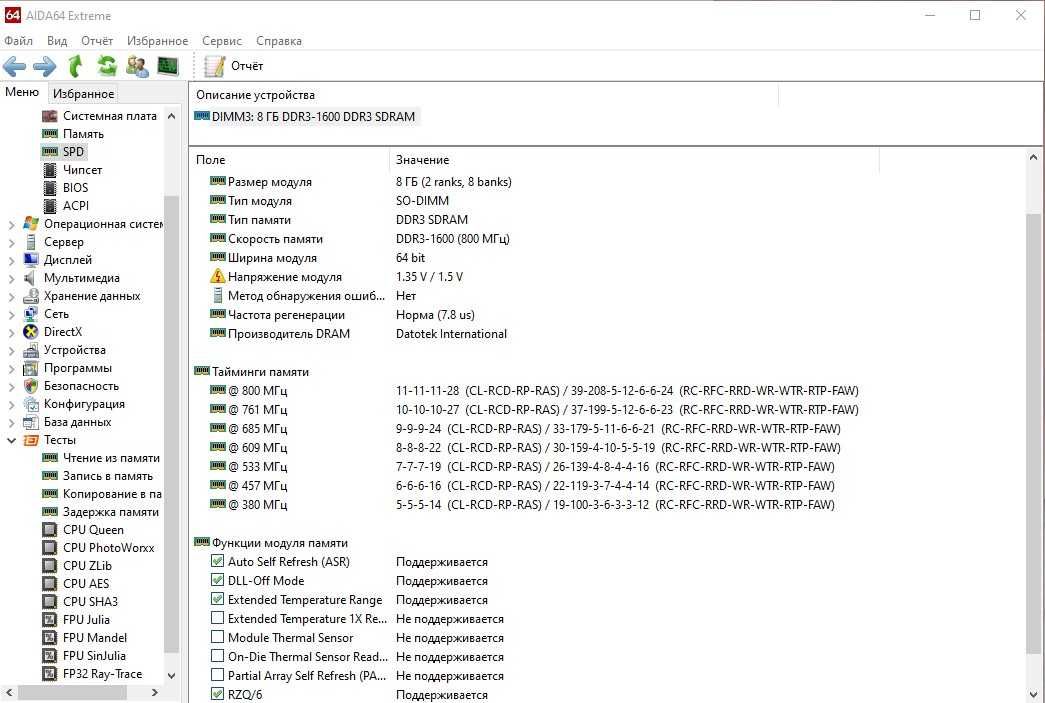Click the CPU AES test icon
The width and height of the screenshot is (1045, 703).
[50, 584]
